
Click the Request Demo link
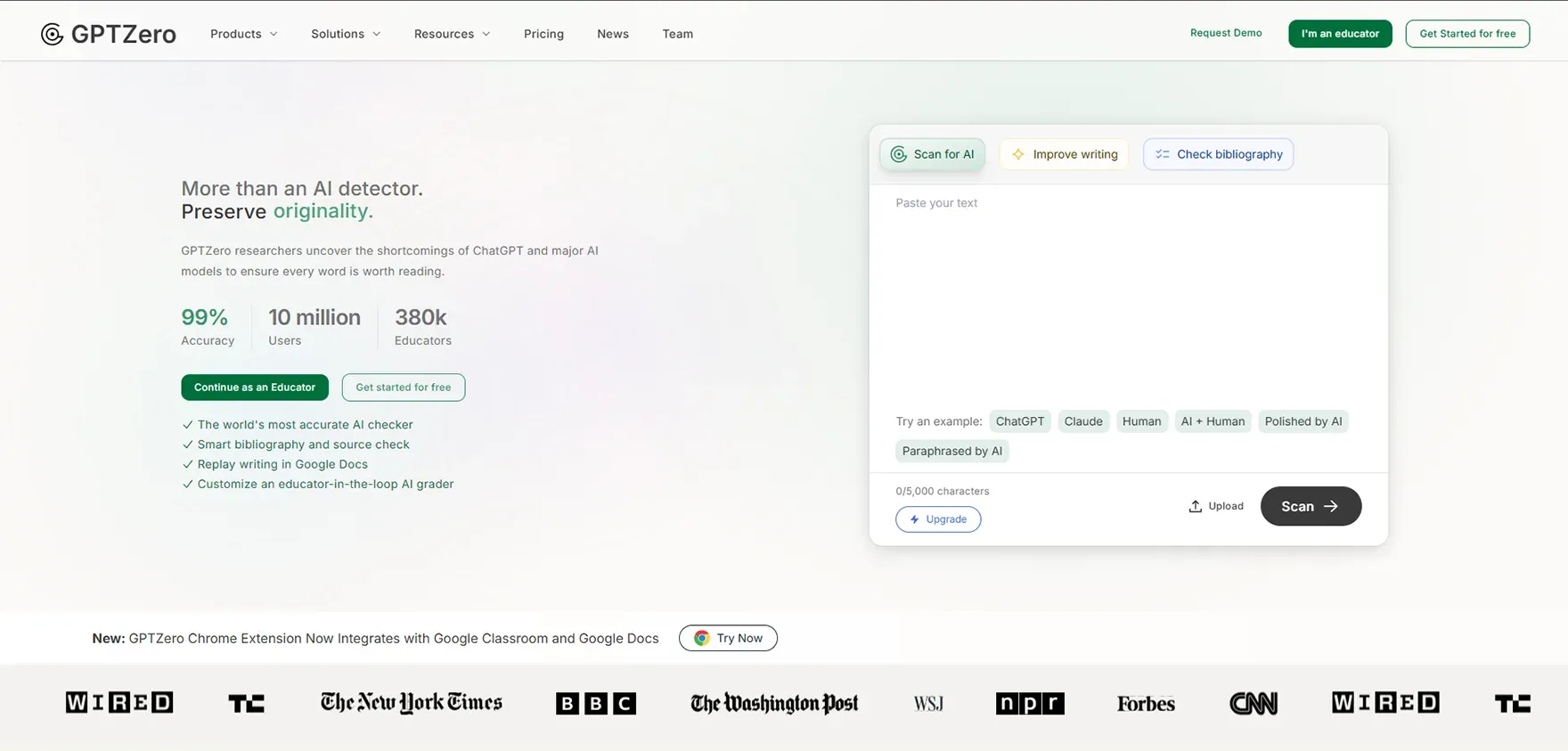(x=1226, y=33)
